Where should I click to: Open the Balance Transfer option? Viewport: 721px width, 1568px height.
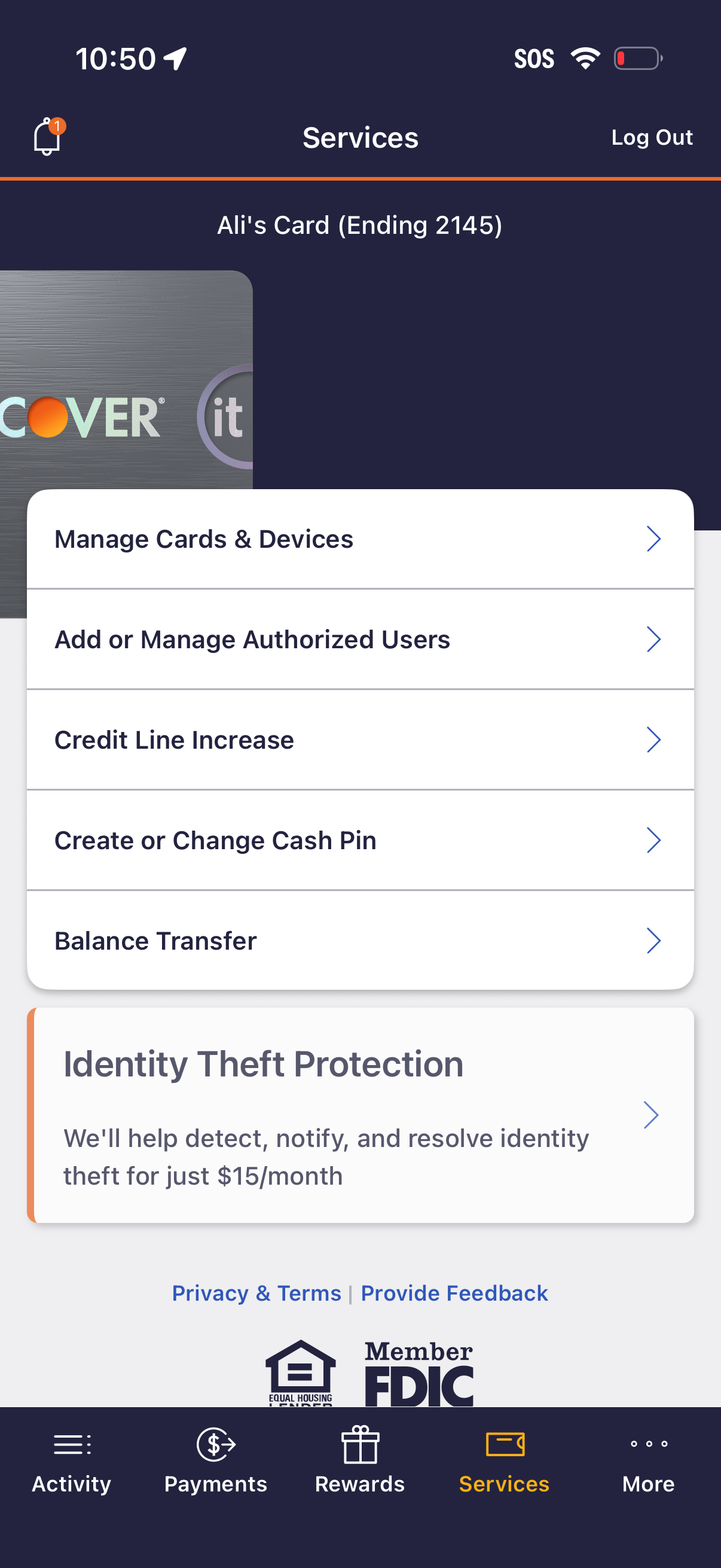(156, 941)
